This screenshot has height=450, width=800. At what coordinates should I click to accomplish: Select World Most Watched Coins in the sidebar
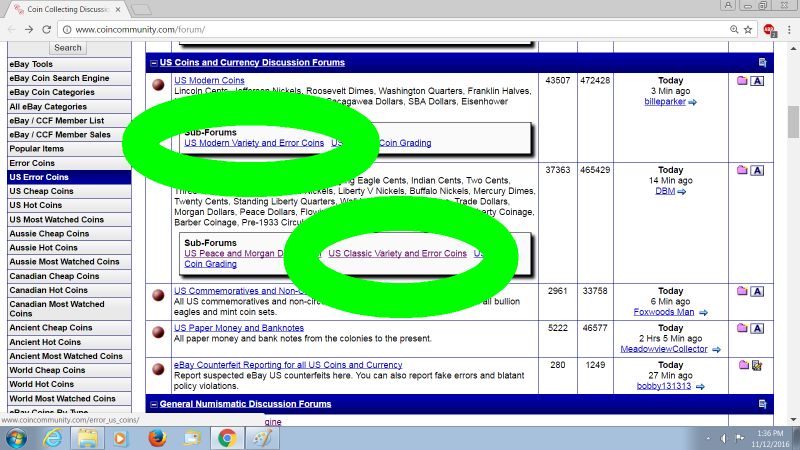coord(69,398)
